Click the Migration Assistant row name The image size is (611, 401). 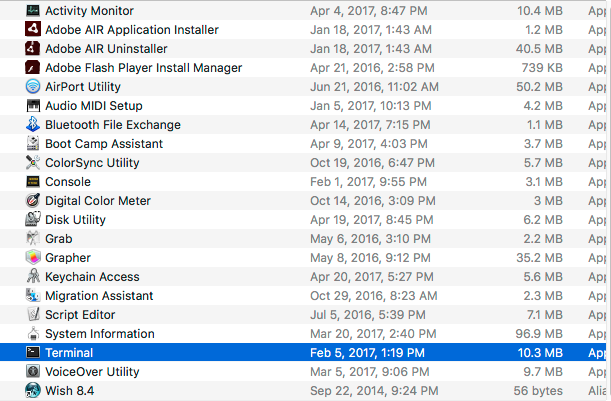99,295
